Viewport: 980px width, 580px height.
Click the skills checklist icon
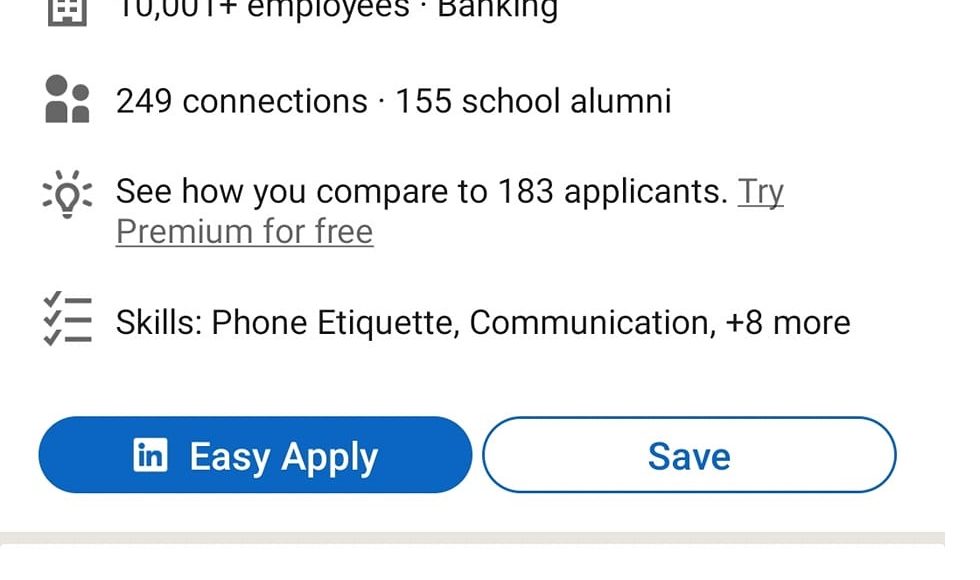(67, 319)
